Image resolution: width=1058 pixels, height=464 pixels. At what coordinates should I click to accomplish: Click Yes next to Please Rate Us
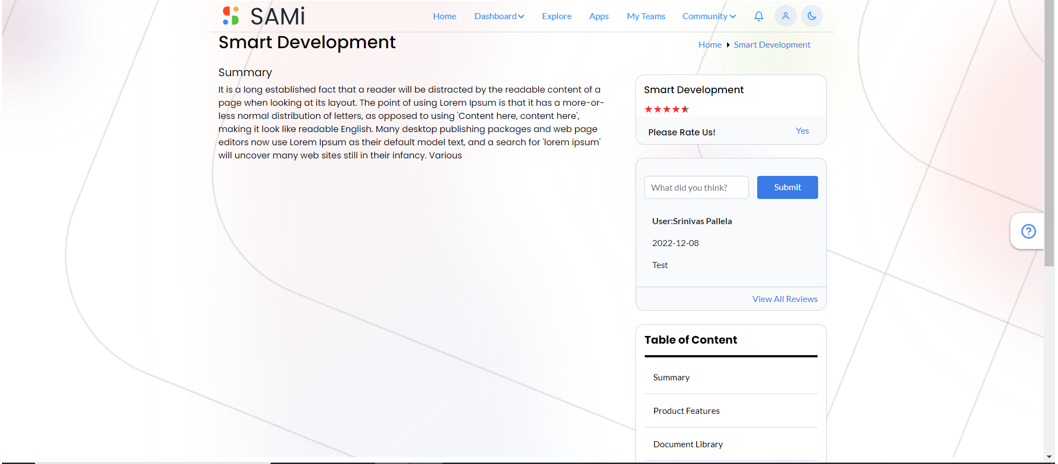pos(802,131)
